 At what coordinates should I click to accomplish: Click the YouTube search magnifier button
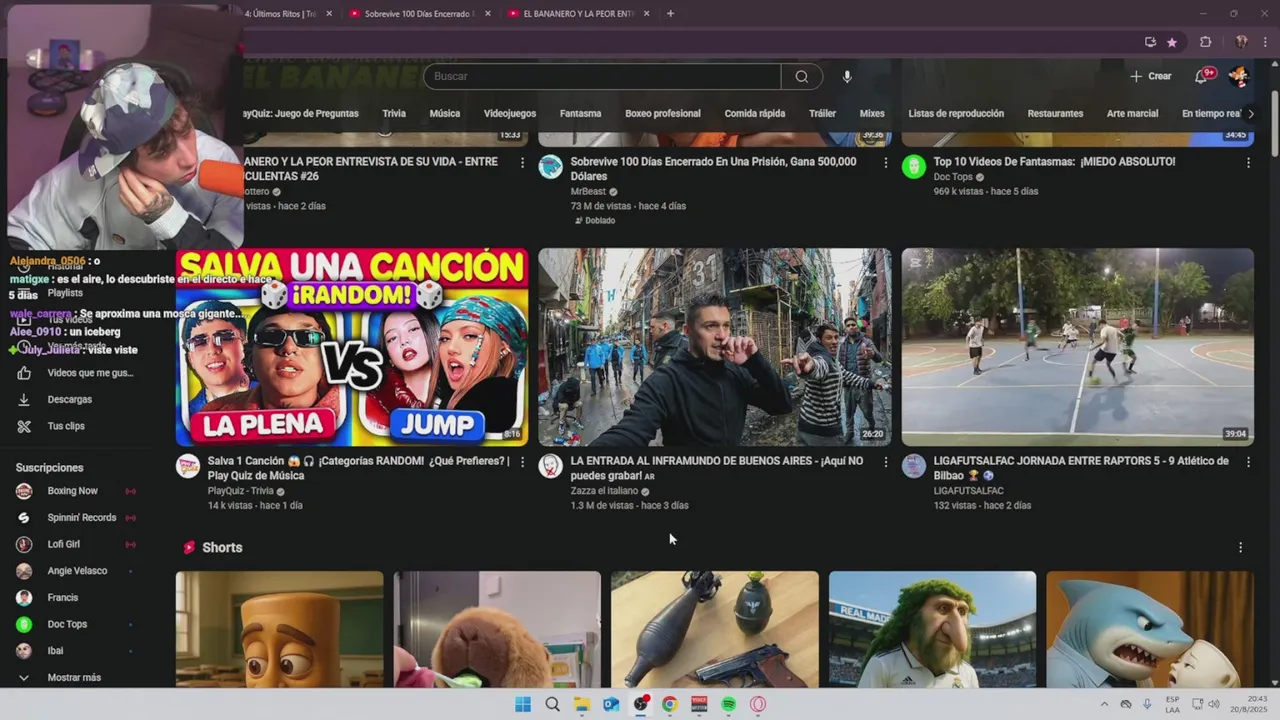pyautogui.click(x=802, y=76)
